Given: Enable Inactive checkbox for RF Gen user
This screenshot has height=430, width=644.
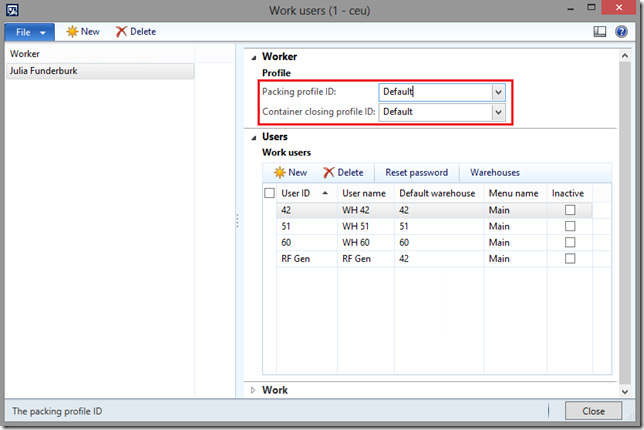Looking at the screenshot, I should tap(570, 258).
